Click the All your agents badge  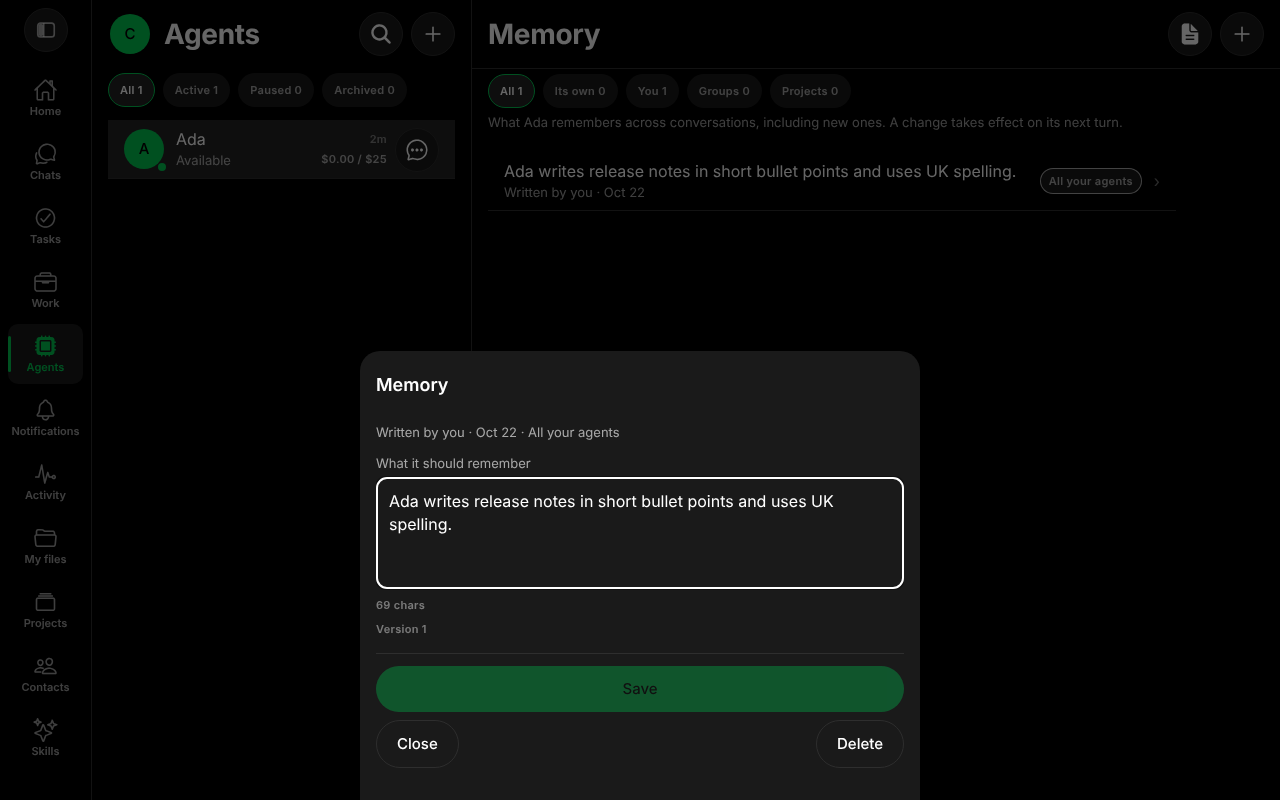1091,181
